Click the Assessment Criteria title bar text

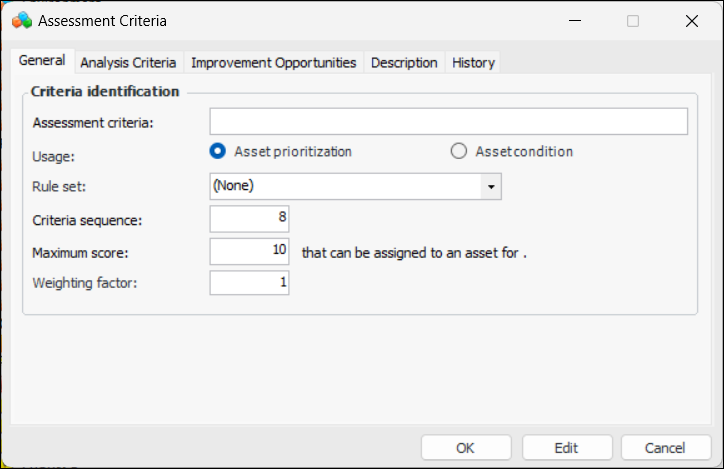[x=104, y=20]
